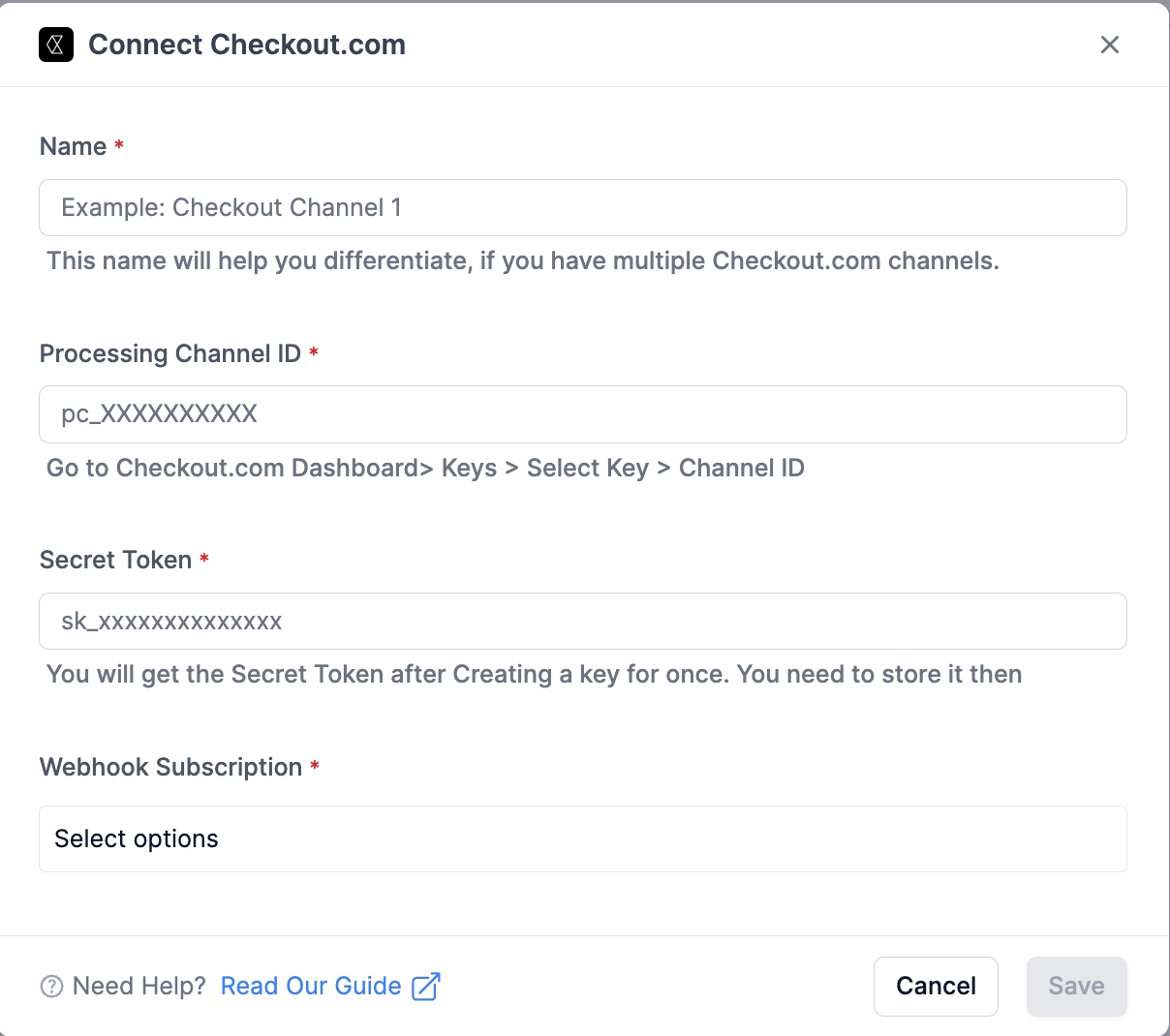Click the Checkout.com logo icon
Screen dimensions: 1170x1036
(x=56, y=45)
